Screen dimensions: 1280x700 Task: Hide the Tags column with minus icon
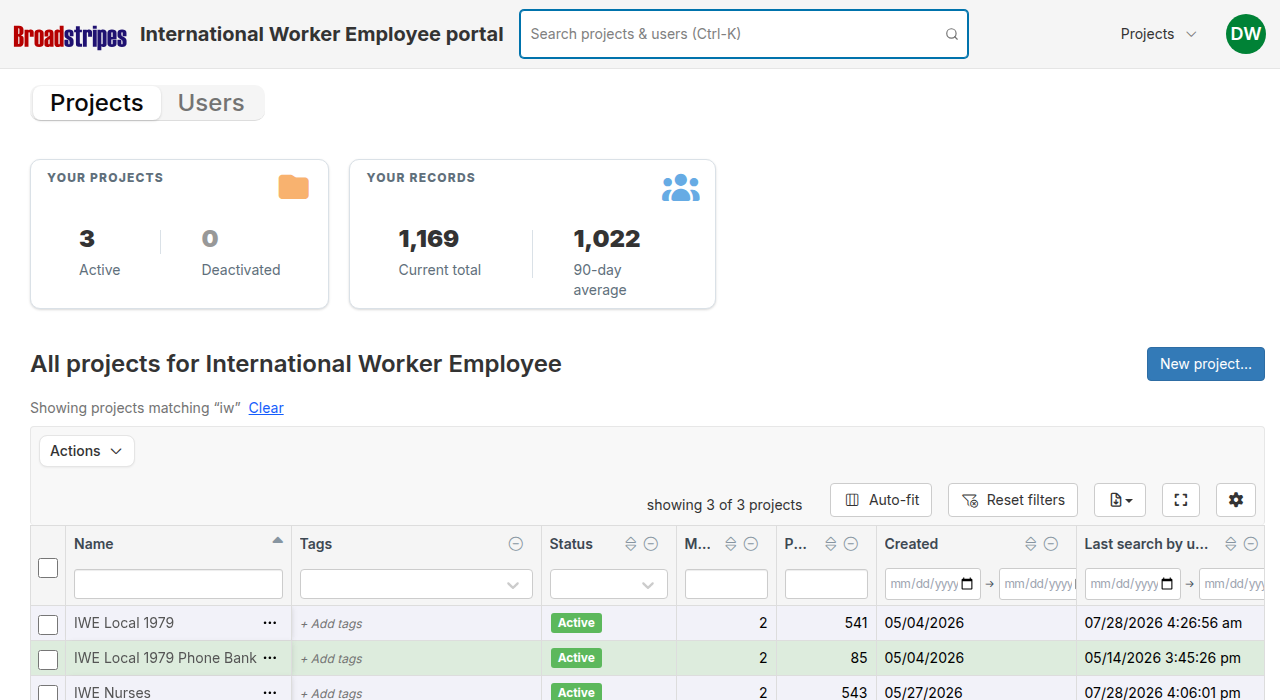[516, 544]
